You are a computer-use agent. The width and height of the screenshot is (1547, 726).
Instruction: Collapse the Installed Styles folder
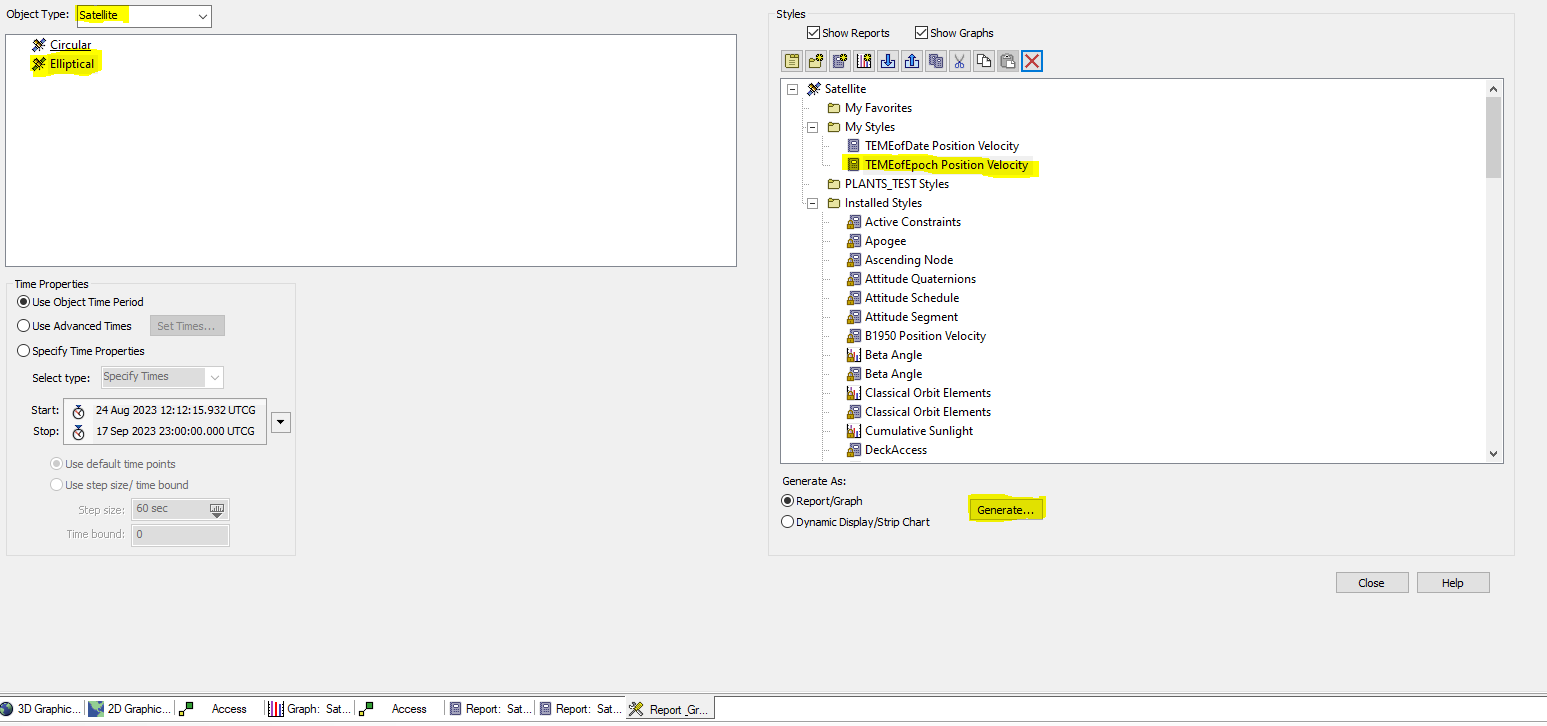[813, 203]
